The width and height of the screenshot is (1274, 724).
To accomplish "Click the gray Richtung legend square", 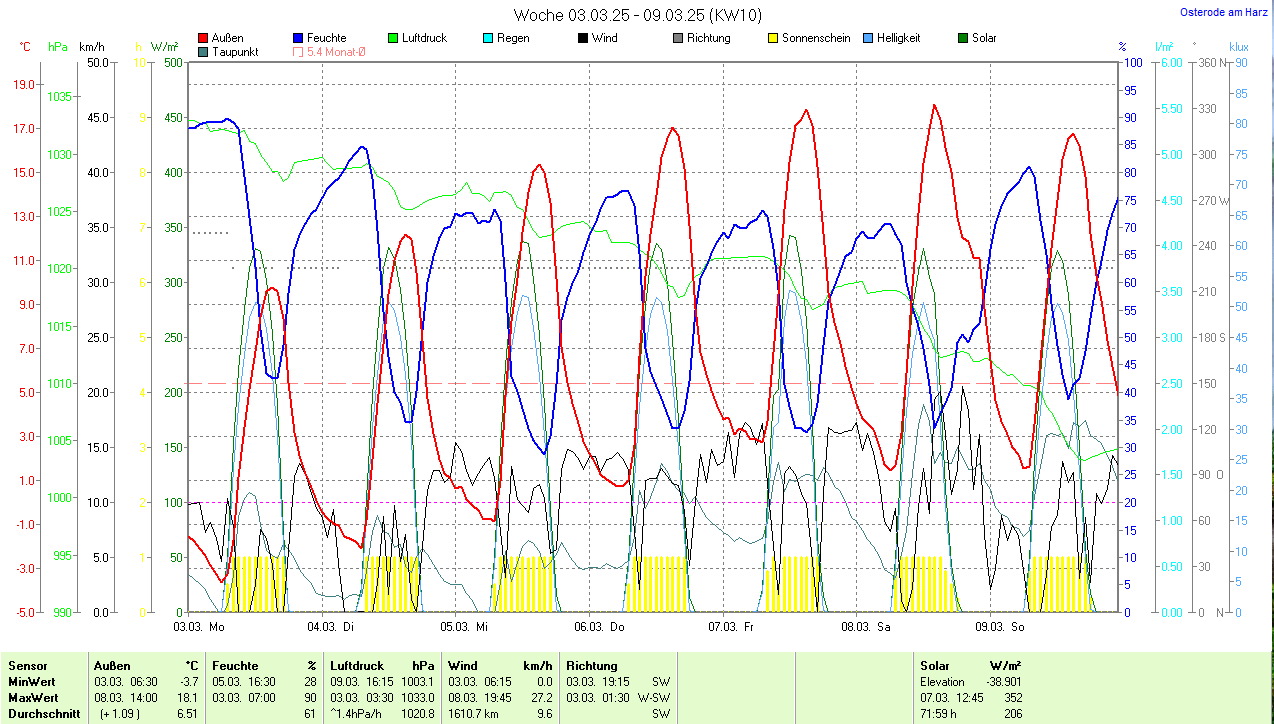I will point(678,38).
